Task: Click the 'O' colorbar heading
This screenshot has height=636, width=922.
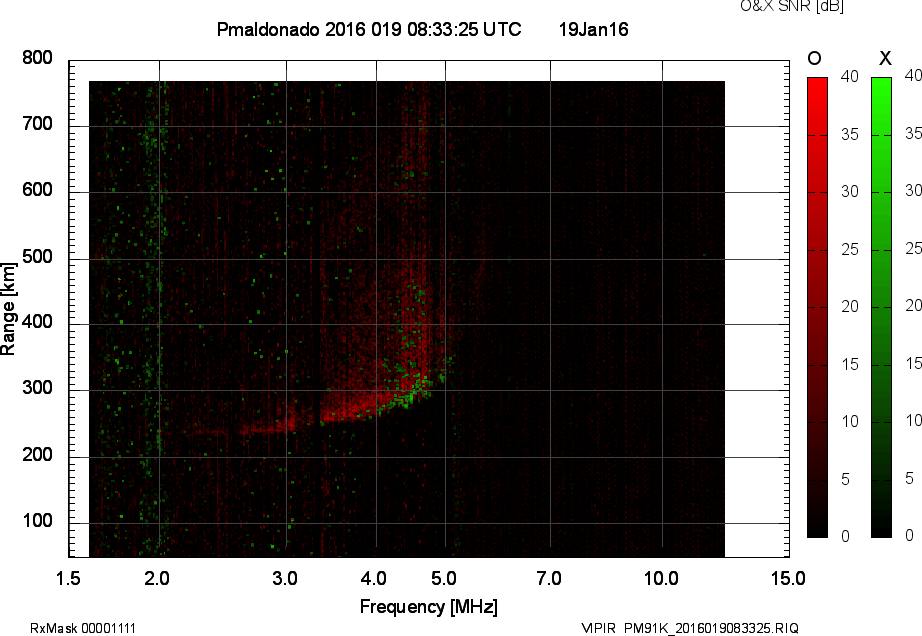Action: [x=814, y=58]
